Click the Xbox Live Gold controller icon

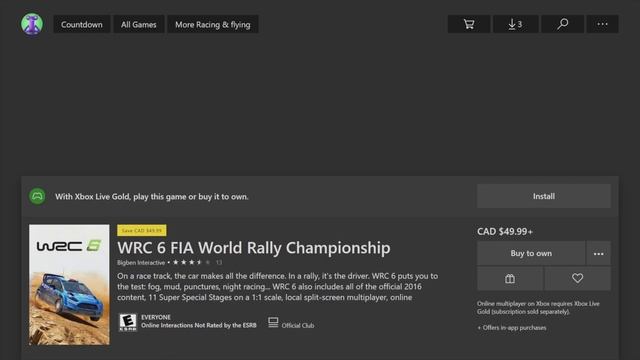click(37, 196)
